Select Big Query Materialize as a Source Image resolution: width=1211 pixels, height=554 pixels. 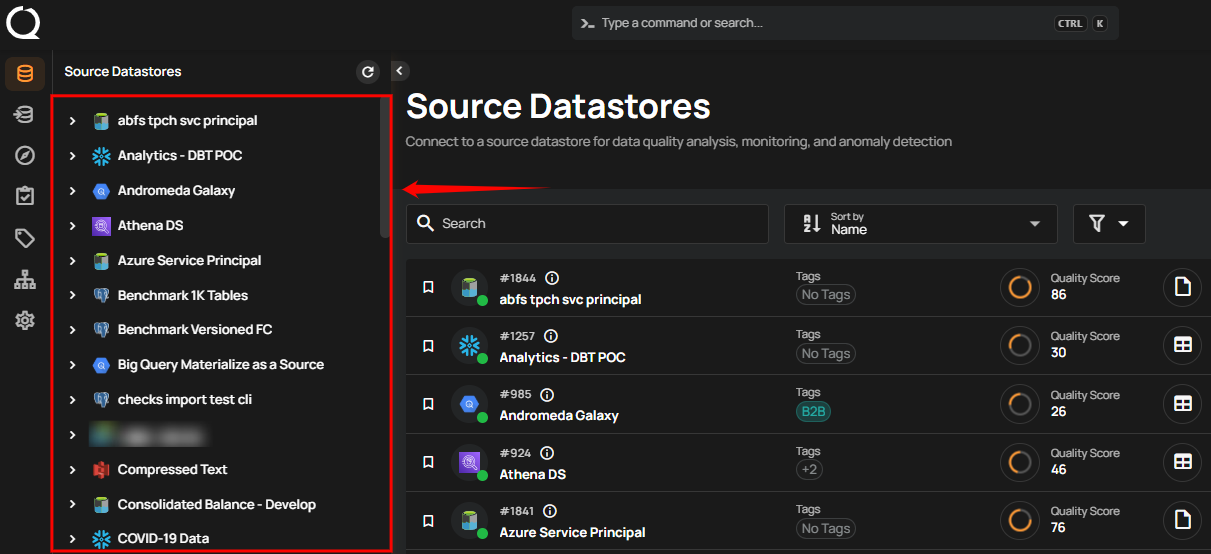coord(221,365)
